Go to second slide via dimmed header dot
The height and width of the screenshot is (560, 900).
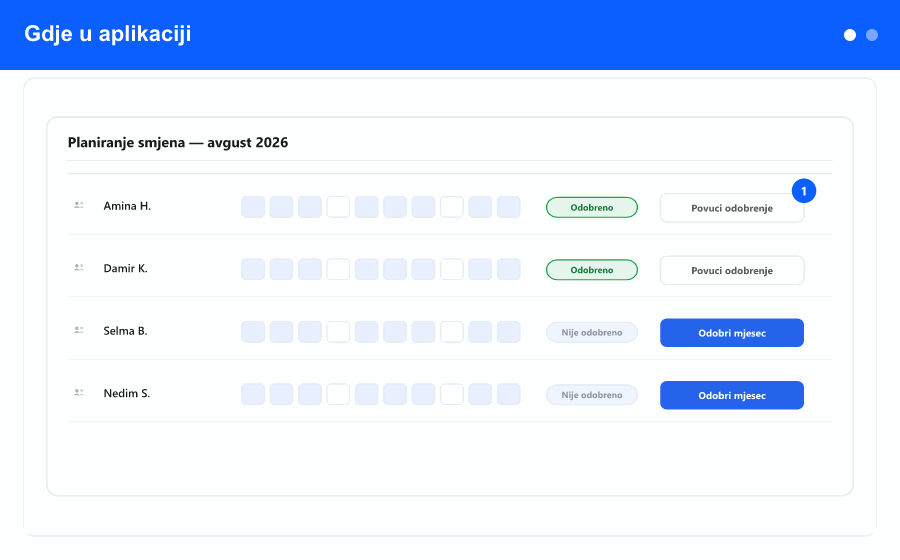click(872, 35)
